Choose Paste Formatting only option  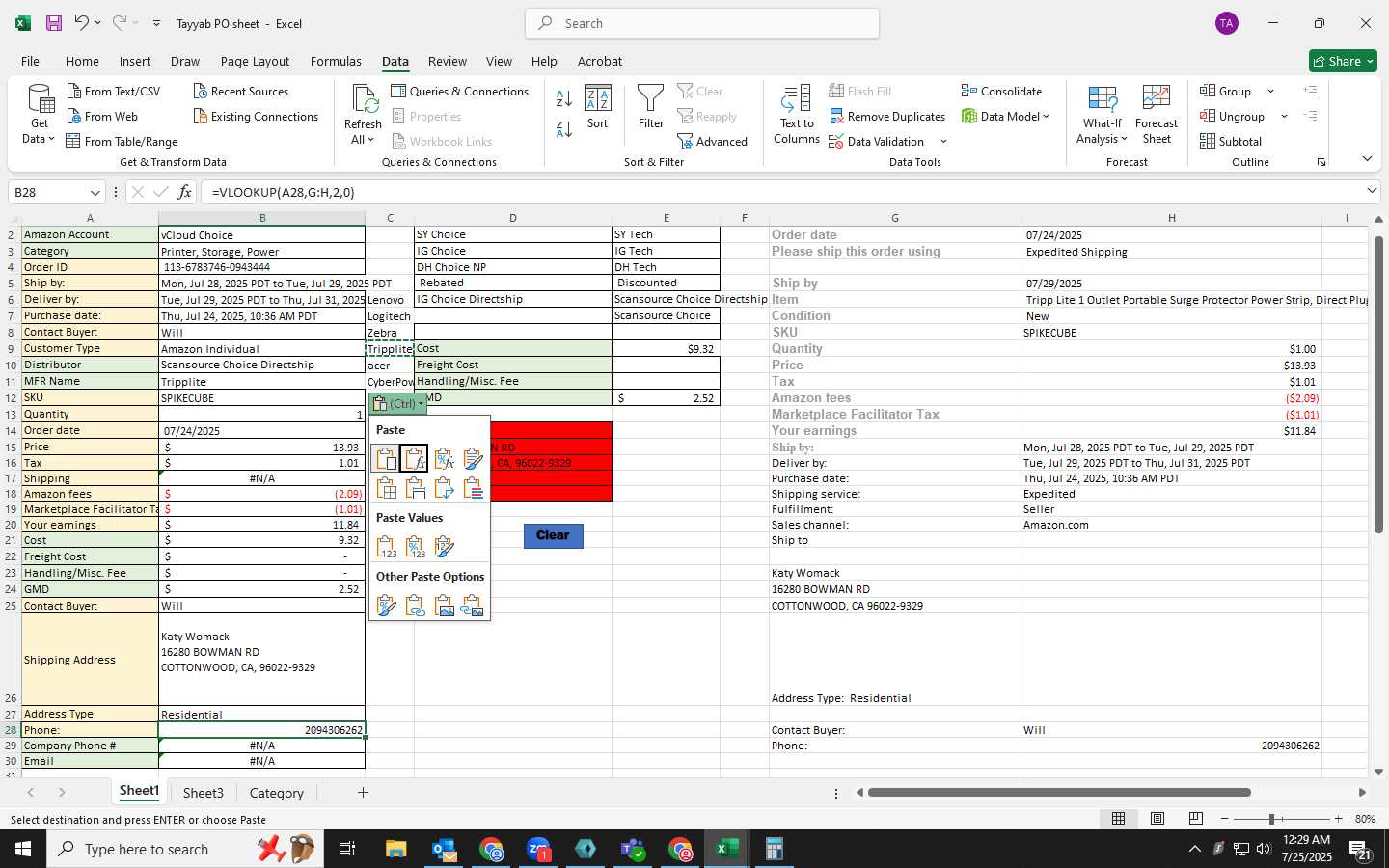click(x=386, y=606)
